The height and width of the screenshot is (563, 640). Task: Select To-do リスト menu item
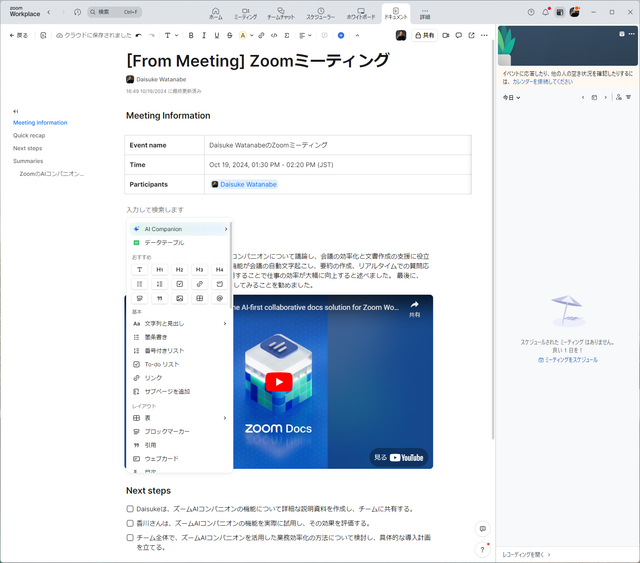[x=179, y=364]
